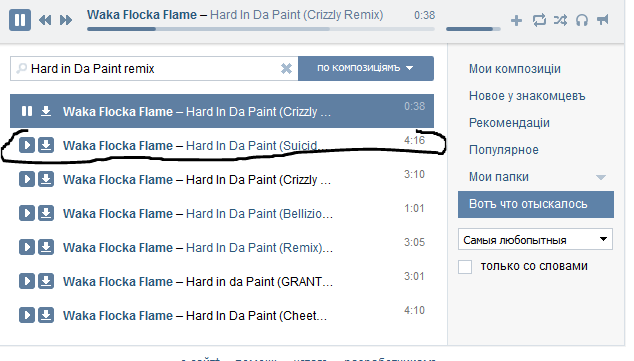Toggle shuffle mode icon

coord(560,20)
